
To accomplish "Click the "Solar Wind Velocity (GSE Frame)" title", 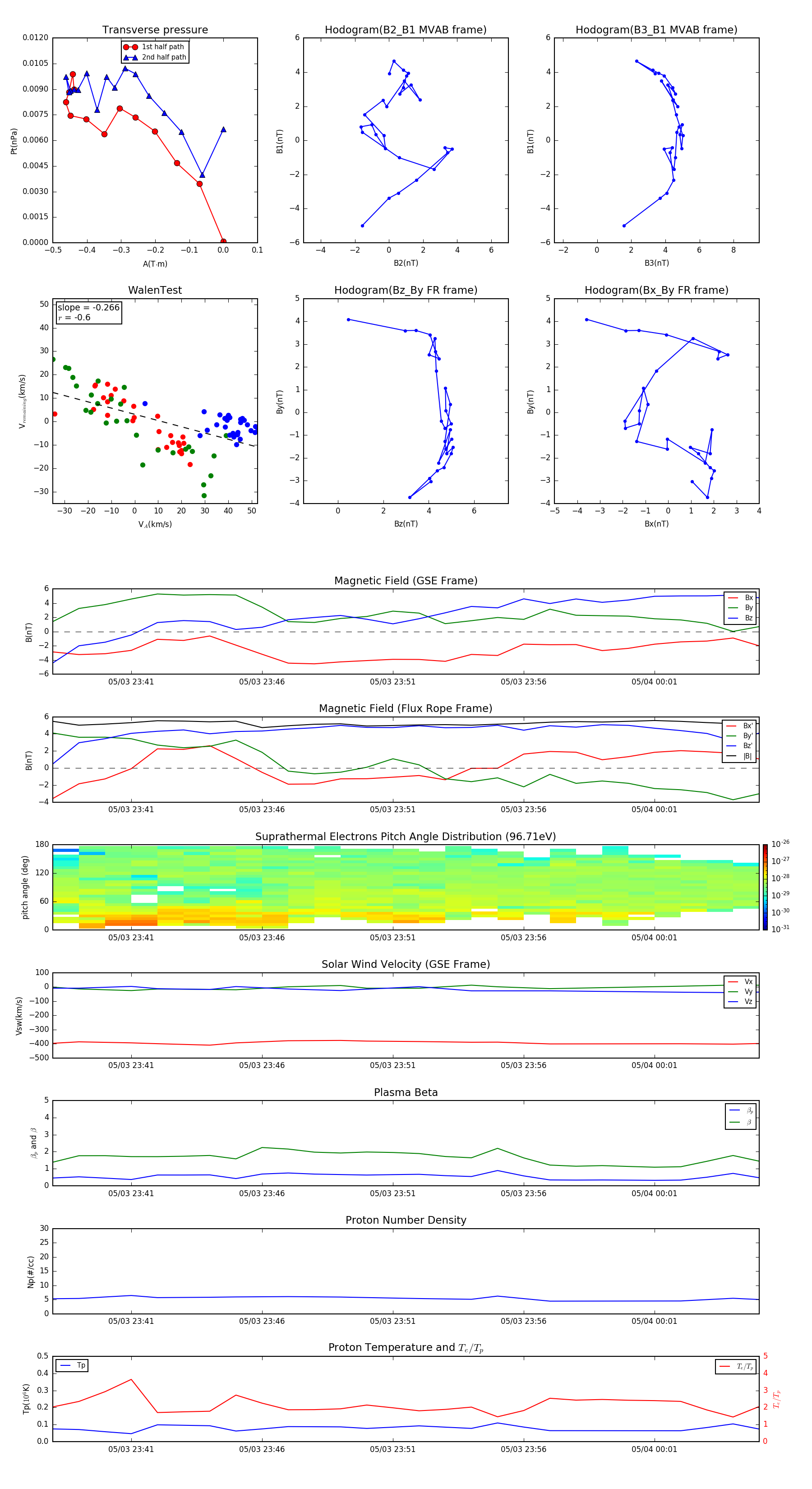I will pyautogui.click(x=406, y=964).
